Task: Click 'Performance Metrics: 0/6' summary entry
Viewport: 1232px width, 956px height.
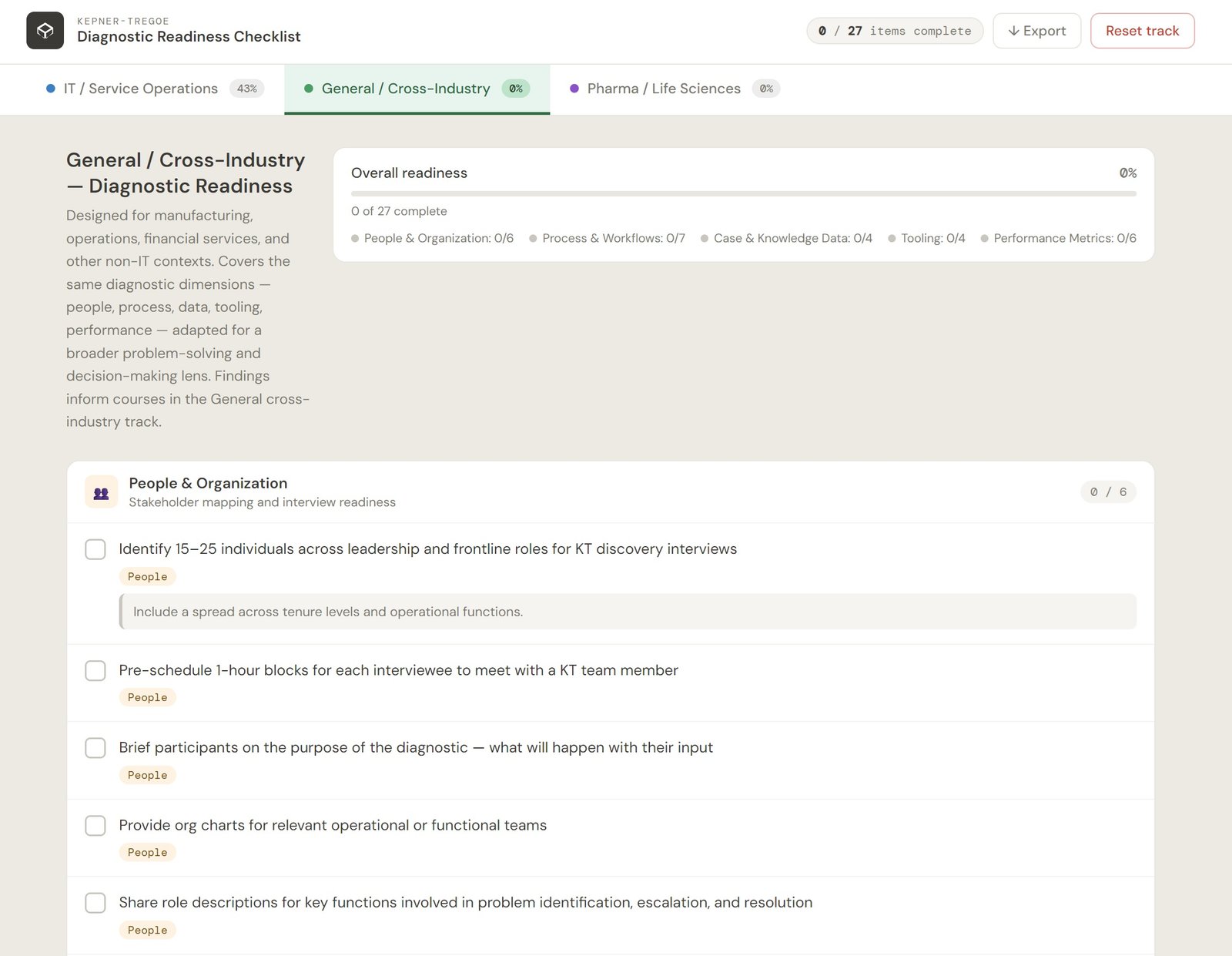Action: point(1059,239)
